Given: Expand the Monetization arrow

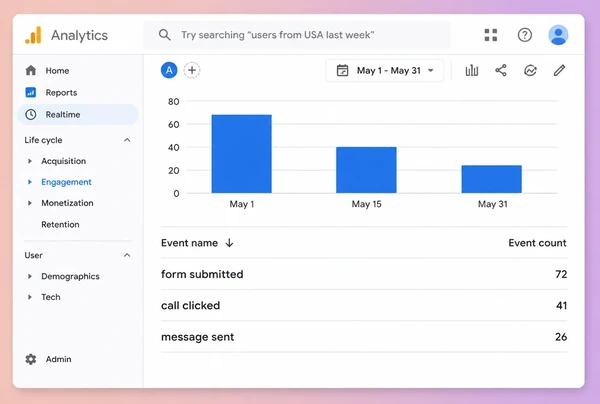Looking at the screenshot, I should (30, 203).
